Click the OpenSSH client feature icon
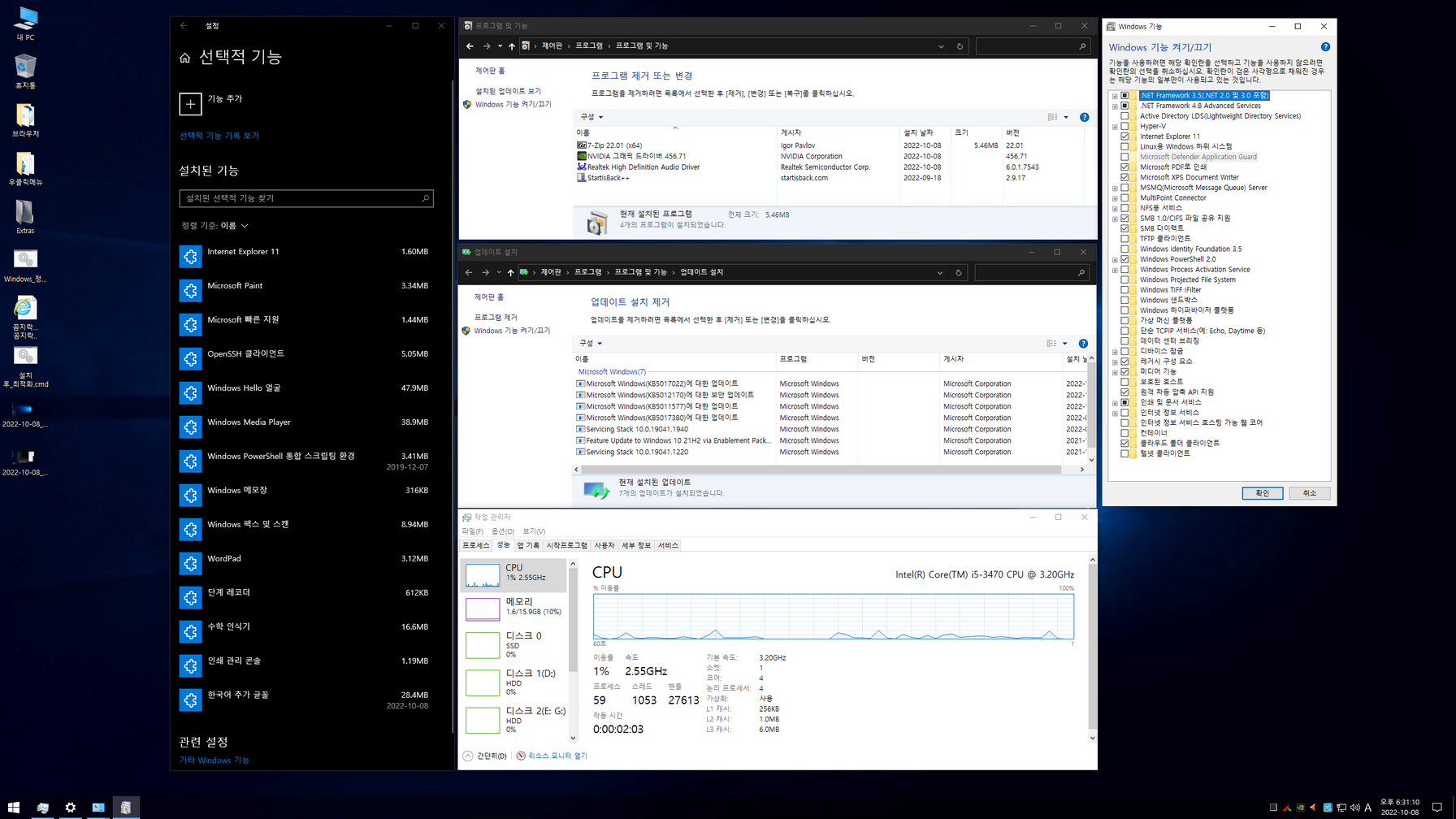The width and height of the screenshot is (1456, 819). (190, 358)
